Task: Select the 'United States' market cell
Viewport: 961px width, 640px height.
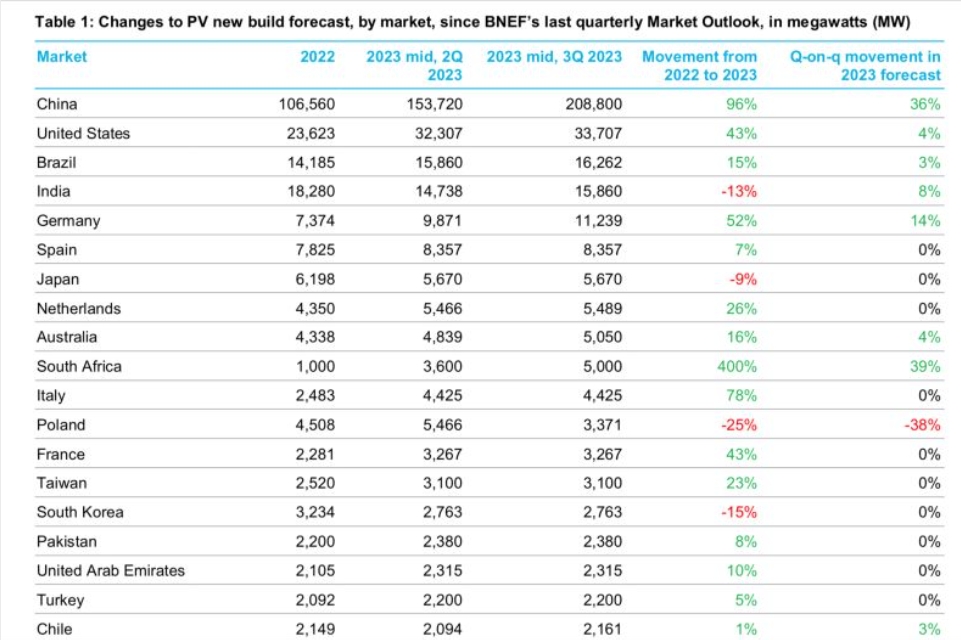Action: pos(83,133)
